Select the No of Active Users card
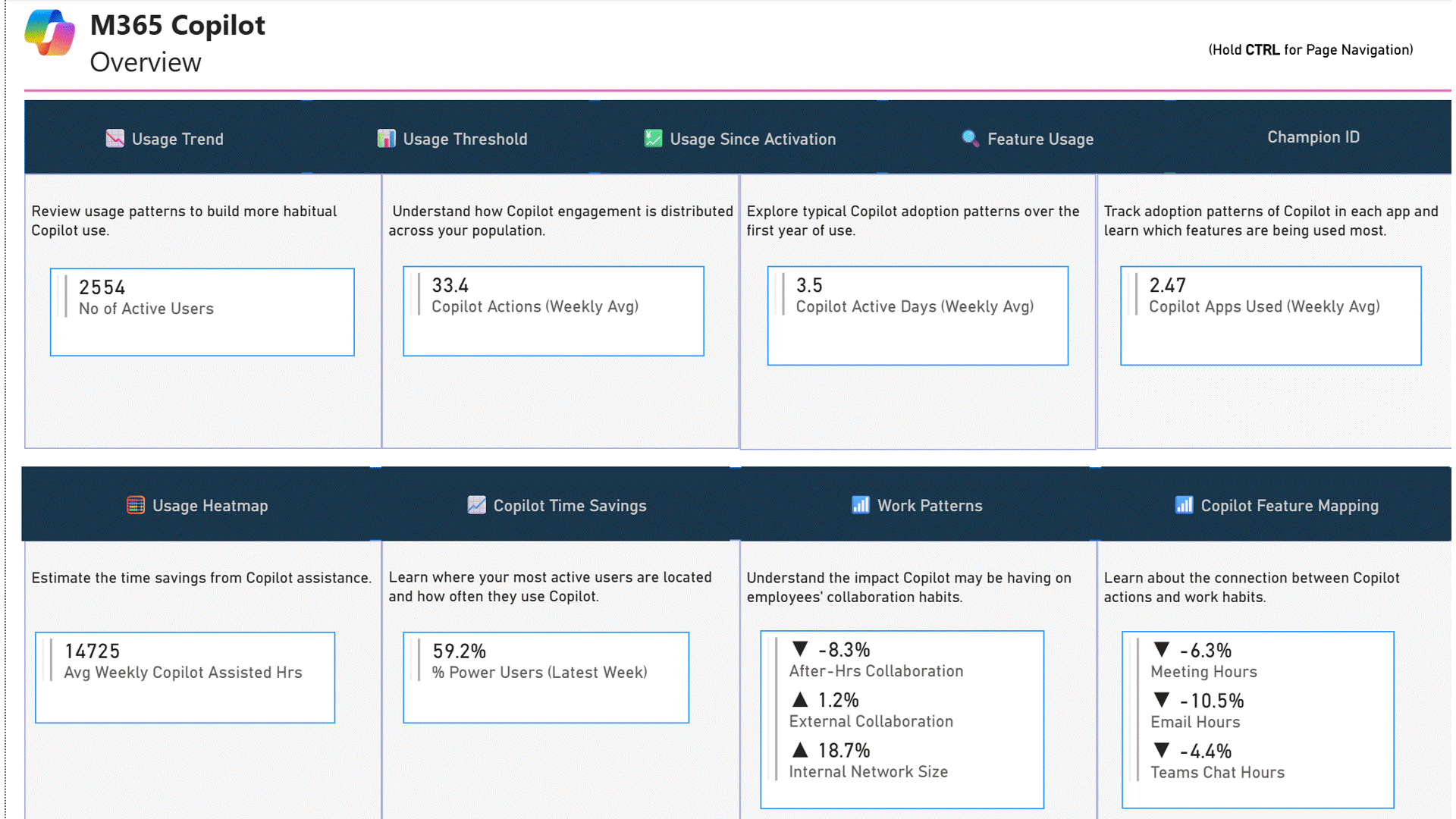Viewport: 1456px width, 819px height. tap(202, 312)
